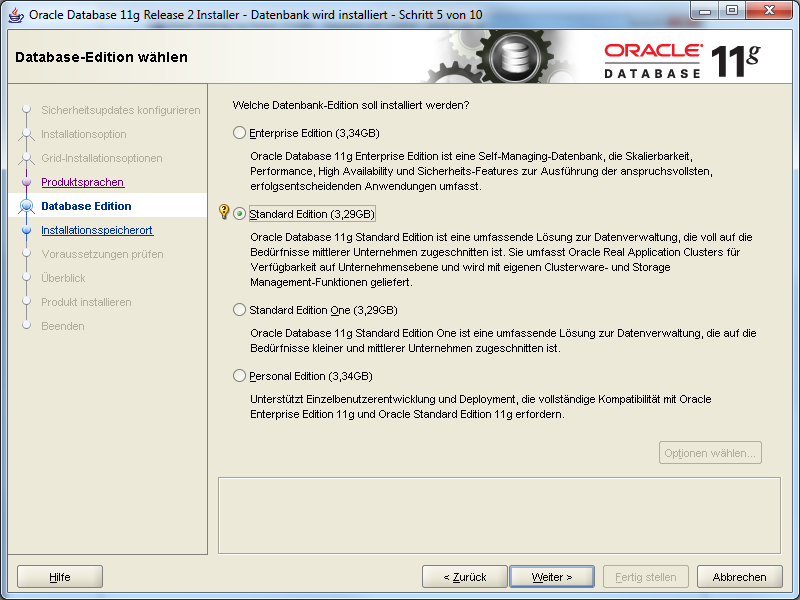Click the Installationsspeicherort step bullet icon
Viewport: 800px width, 600px height.
[x=27, y=230]
